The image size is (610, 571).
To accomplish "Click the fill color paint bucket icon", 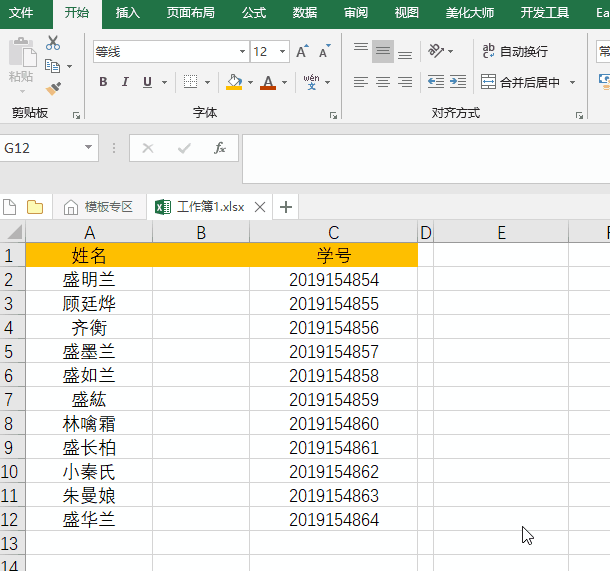I will pos(234,82).
